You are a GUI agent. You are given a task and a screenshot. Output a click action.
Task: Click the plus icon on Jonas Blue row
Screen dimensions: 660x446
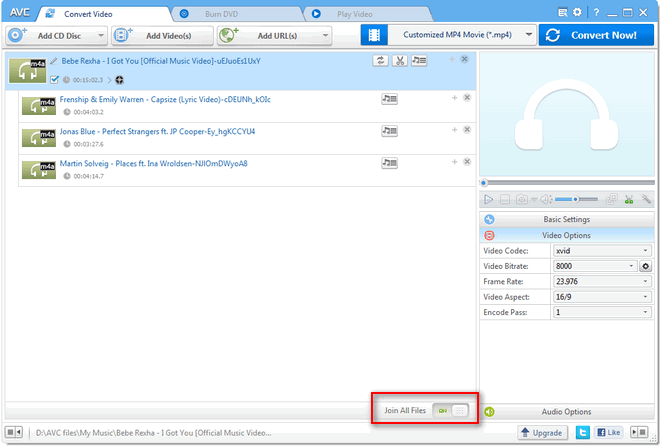455,130
